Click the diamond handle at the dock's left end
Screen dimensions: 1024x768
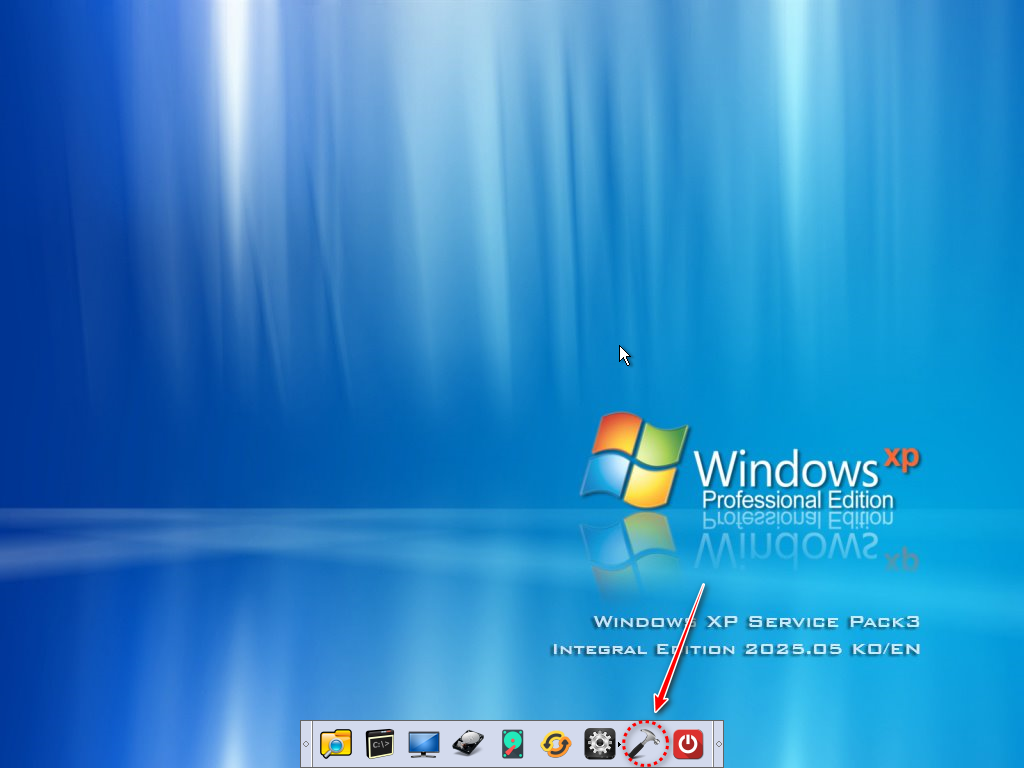tap(306, 744)
